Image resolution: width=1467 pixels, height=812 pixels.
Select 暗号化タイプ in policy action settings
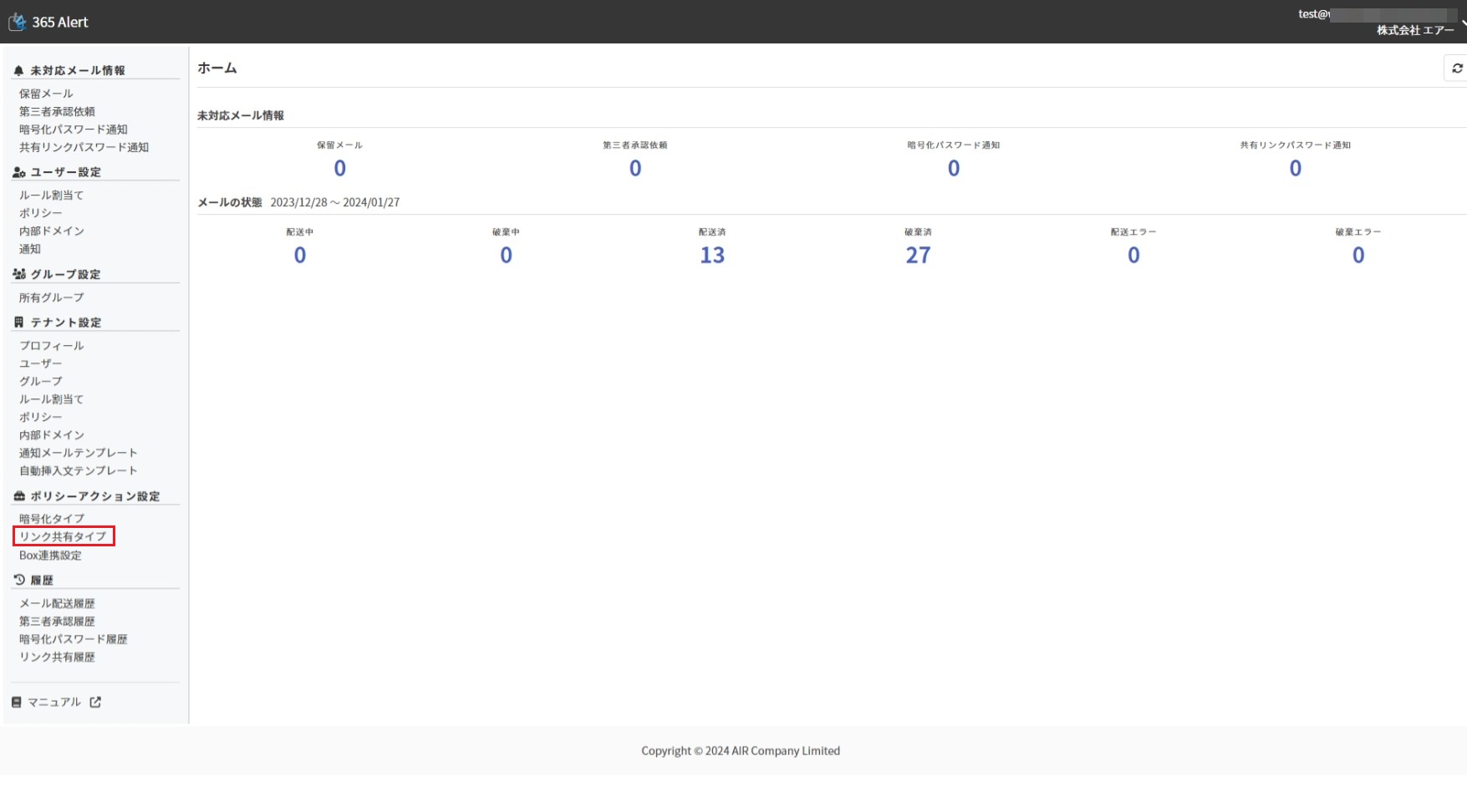(x=52, y=519)
